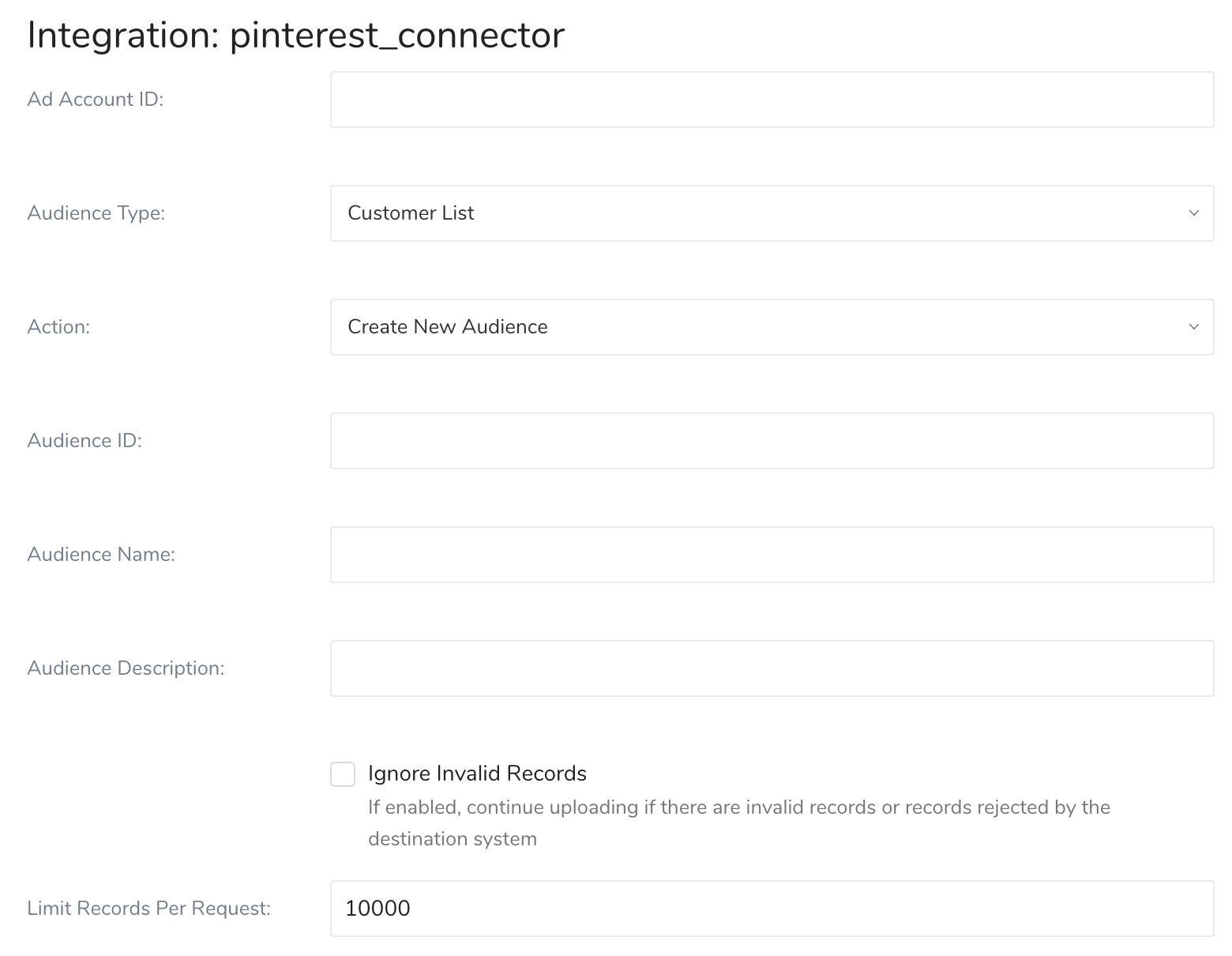Click the Audience Description label

(126, 668)
